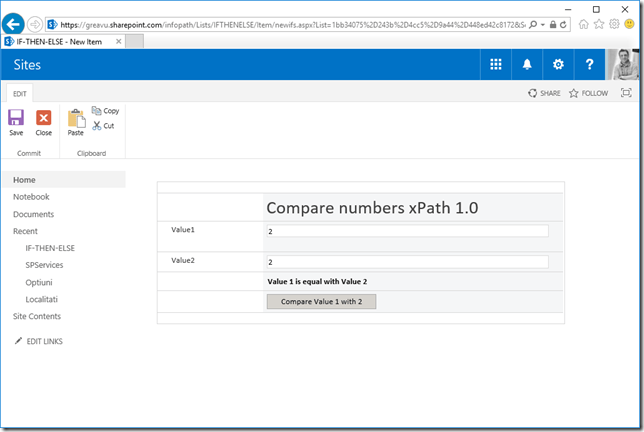
Task: Select Cut in the Clipboard group
Action: (103, 126)
